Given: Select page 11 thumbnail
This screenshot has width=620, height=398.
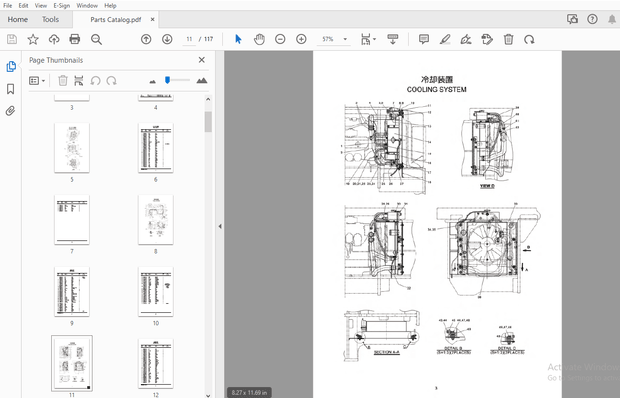Looking at the screenshot, I should click(x=72, y=363).
